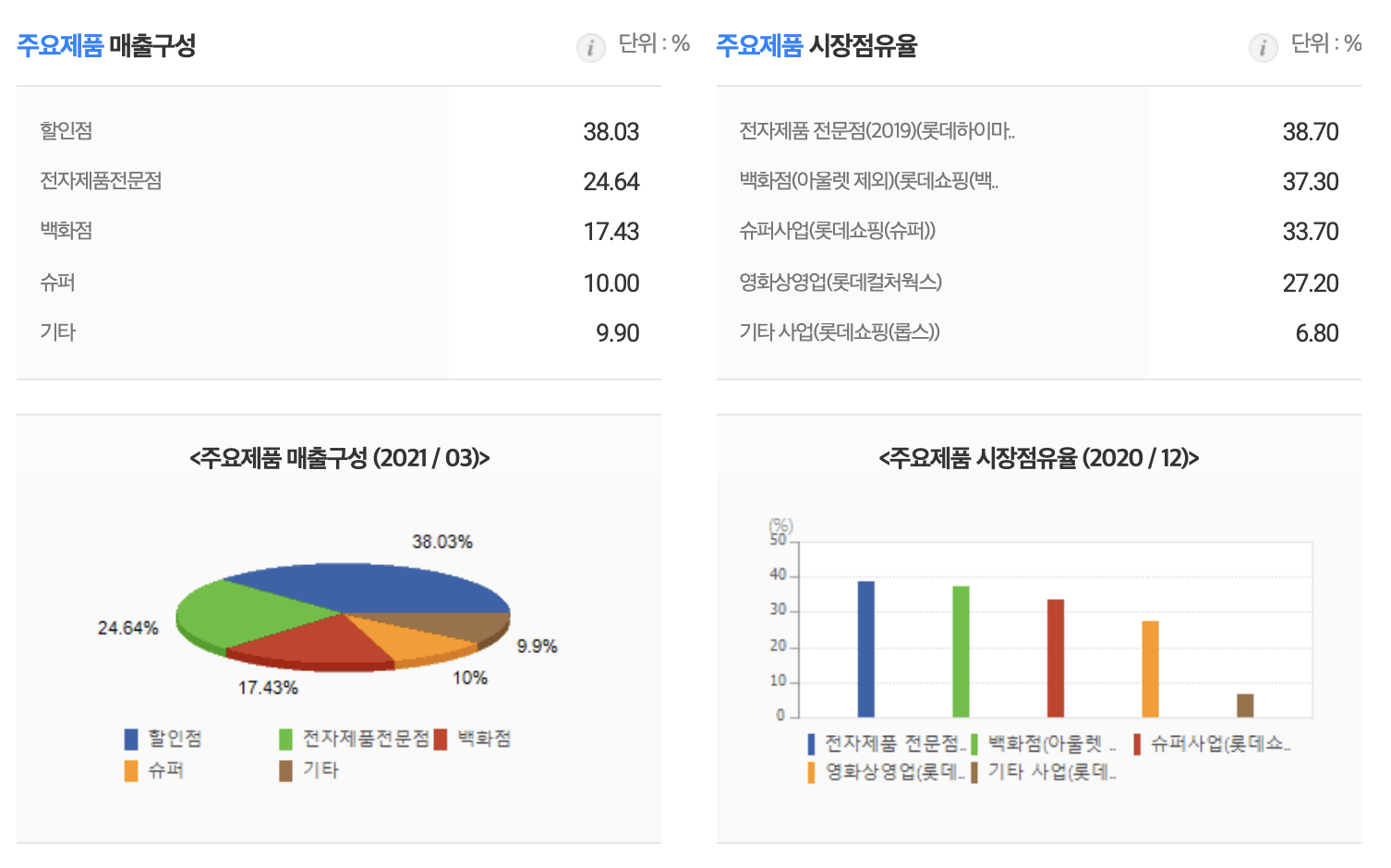Click the value 27.20 in share table
Screen dimensions: 1391x868
(1311, 283)
